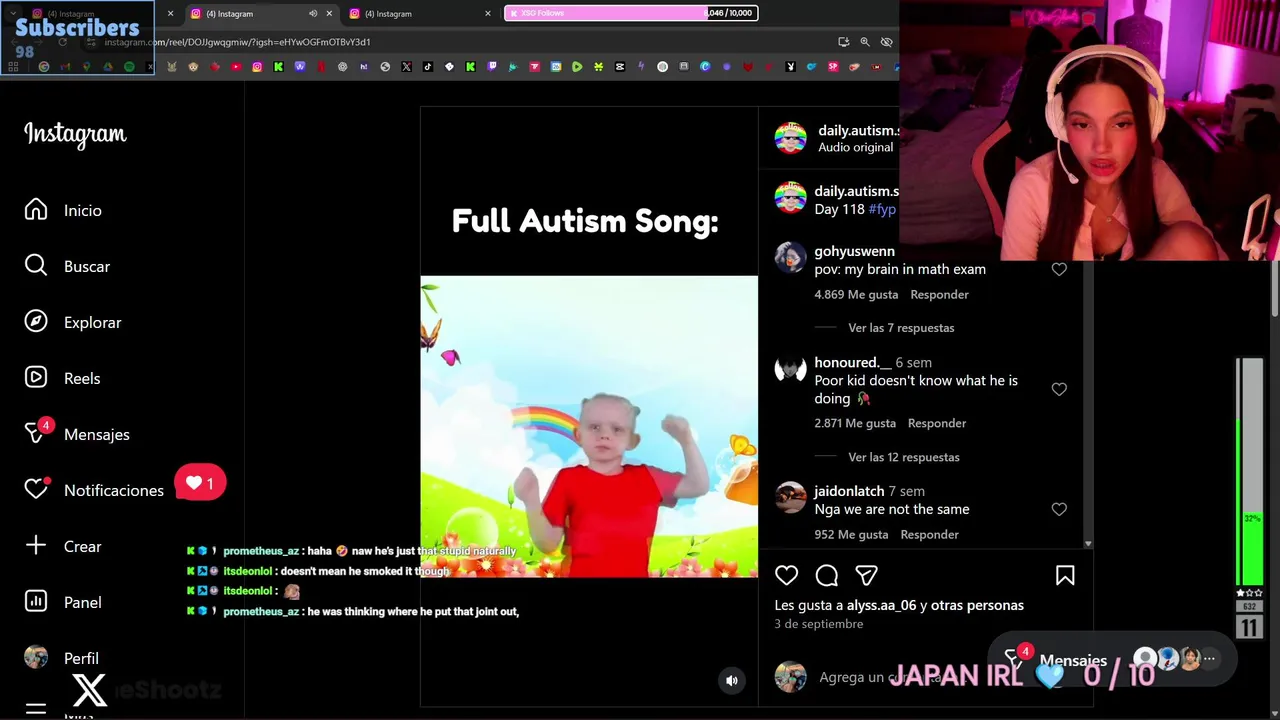Image resolution: width=1280 pixels, height=720 pixels.
Task: Close the Instagram tab playing audio
Action: [x=329, y=14]
